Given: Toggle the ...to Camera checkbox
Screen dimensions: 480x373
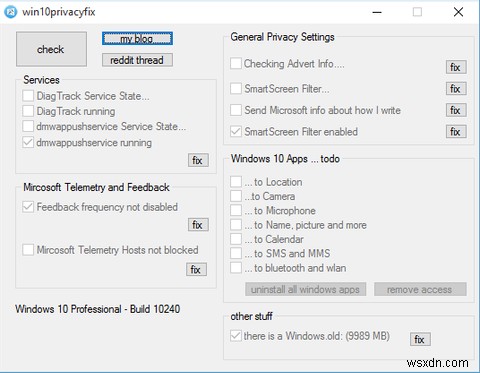Looking at the screenshot, I should coord(236,196).
